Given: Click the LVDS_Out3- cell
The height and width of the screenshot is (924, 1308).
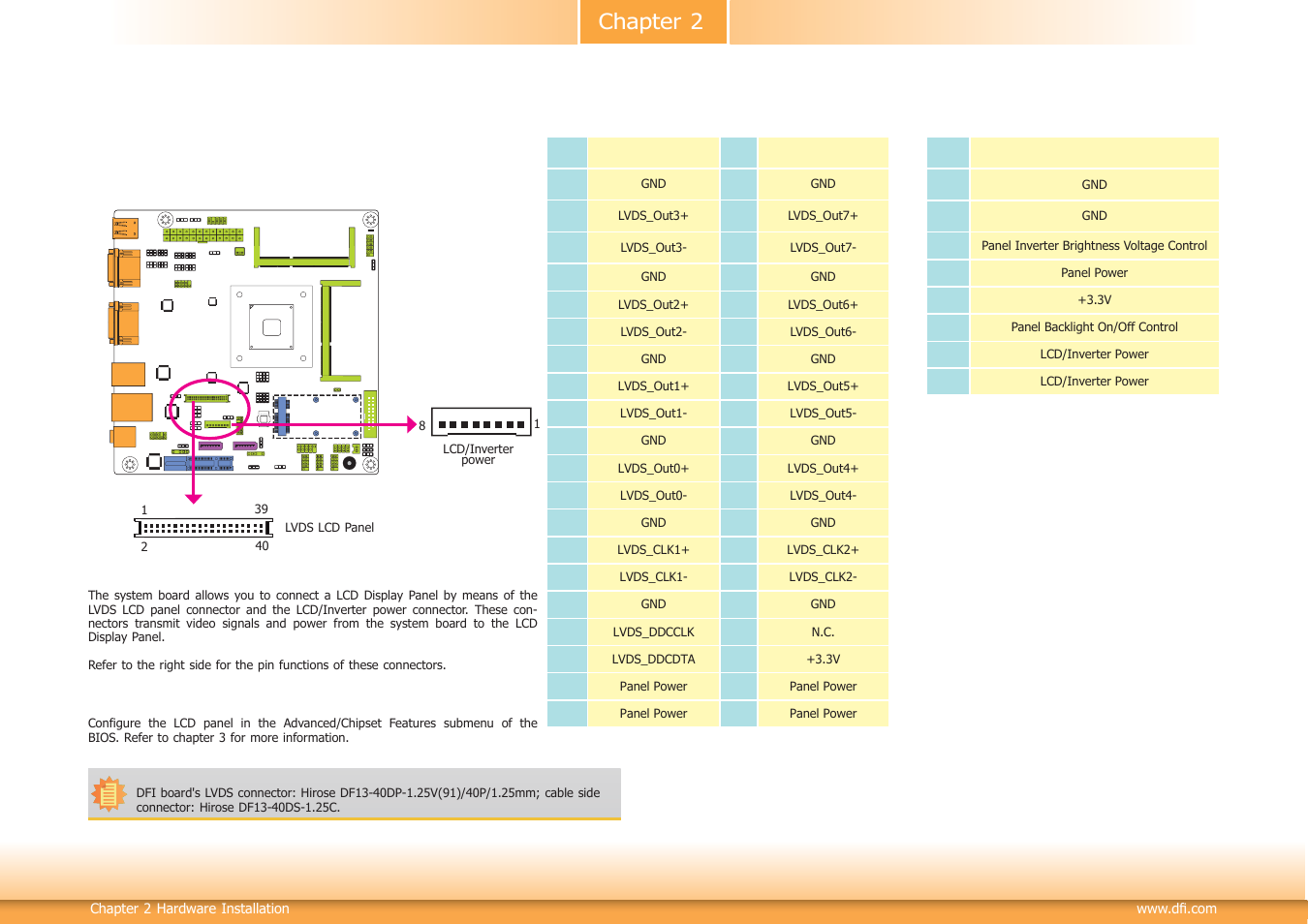Looking at the screenshot, I should pos(653,248).
